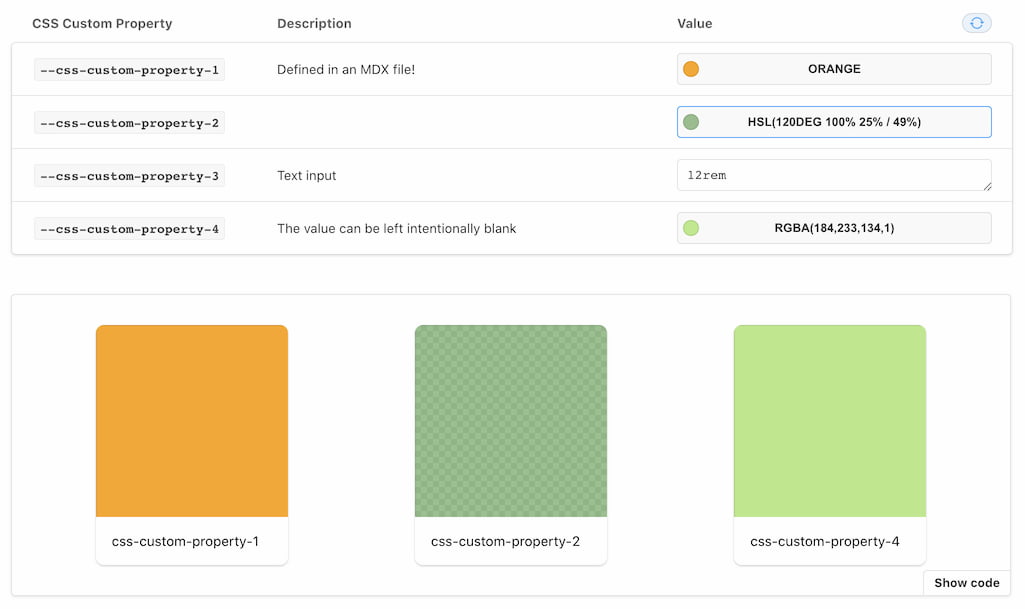Screen dimensions: 1025x609
Task: Click the reset values refresh icon
Action: click(977, 23)
